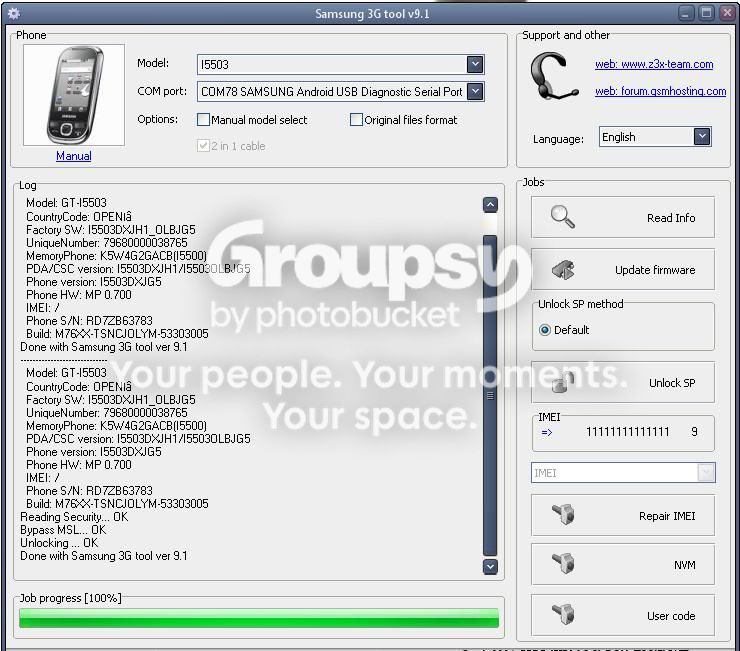Click the Unlock SP button
Viewport: 740px width, 651px height.
623,382
